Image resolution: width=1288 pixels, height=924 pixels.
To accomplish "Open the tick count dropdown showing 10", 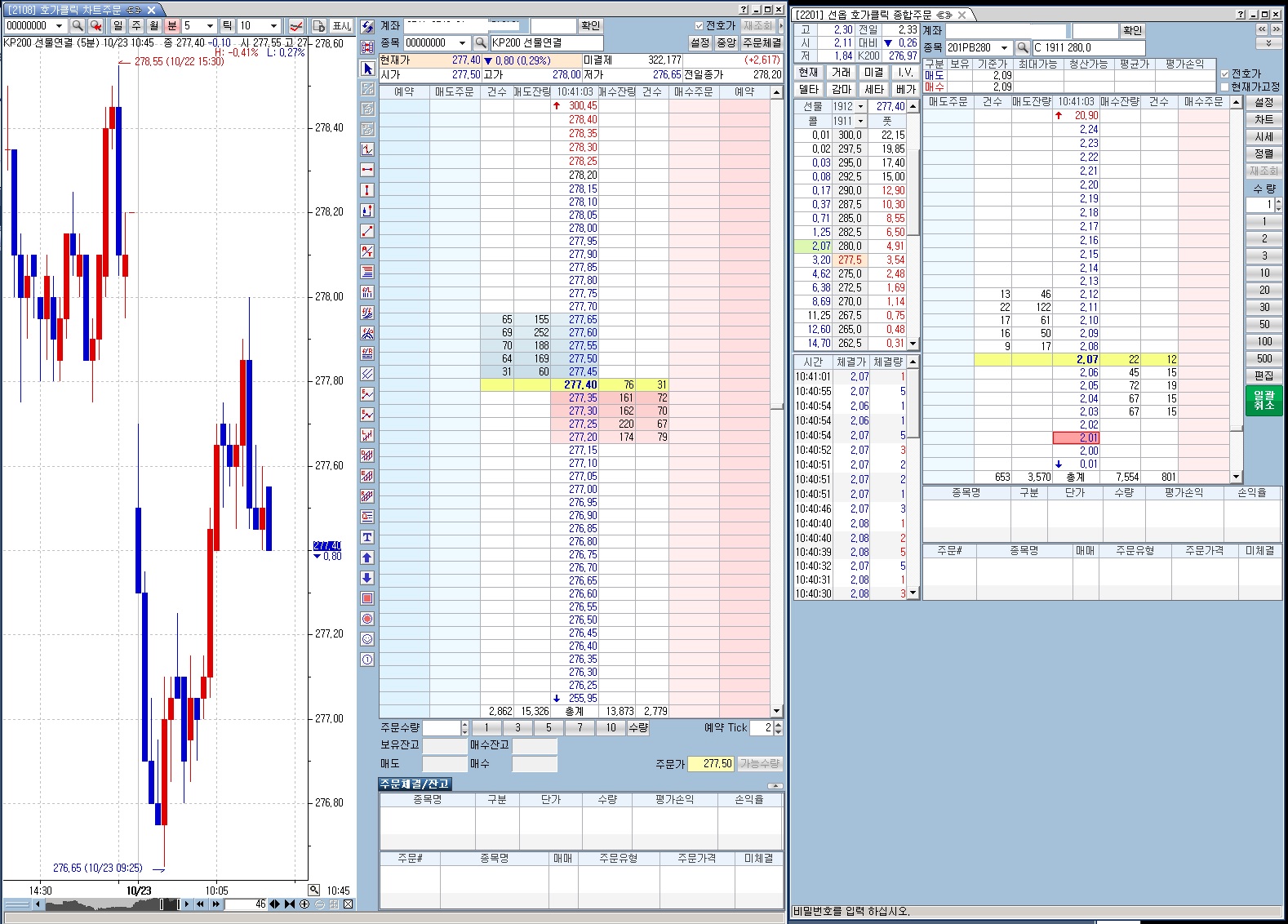I will pyautogui.click(x=273, y=26).
